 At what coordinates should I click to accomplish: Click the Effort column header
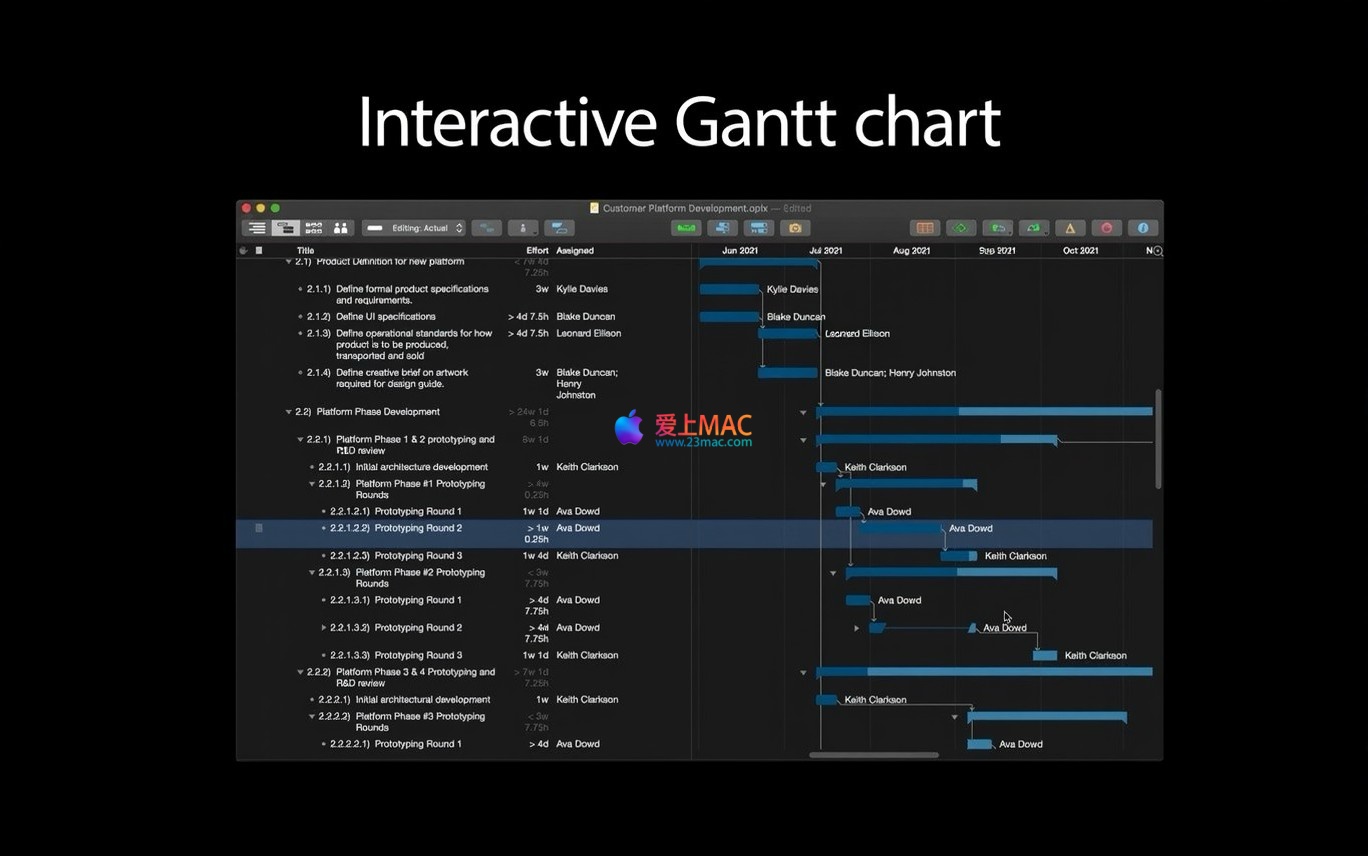(537, 251)
